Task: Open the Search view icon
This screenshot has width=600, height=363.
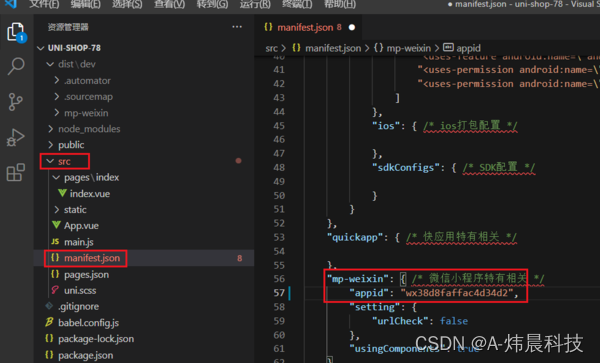Action: 16,66
